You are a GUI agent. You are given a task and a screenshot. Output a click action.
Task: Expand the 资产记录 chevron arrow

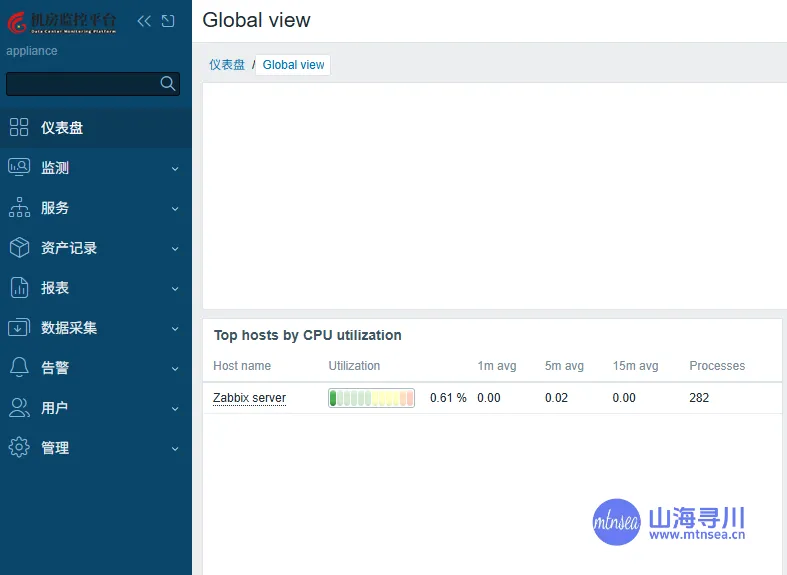click(175, 249)
